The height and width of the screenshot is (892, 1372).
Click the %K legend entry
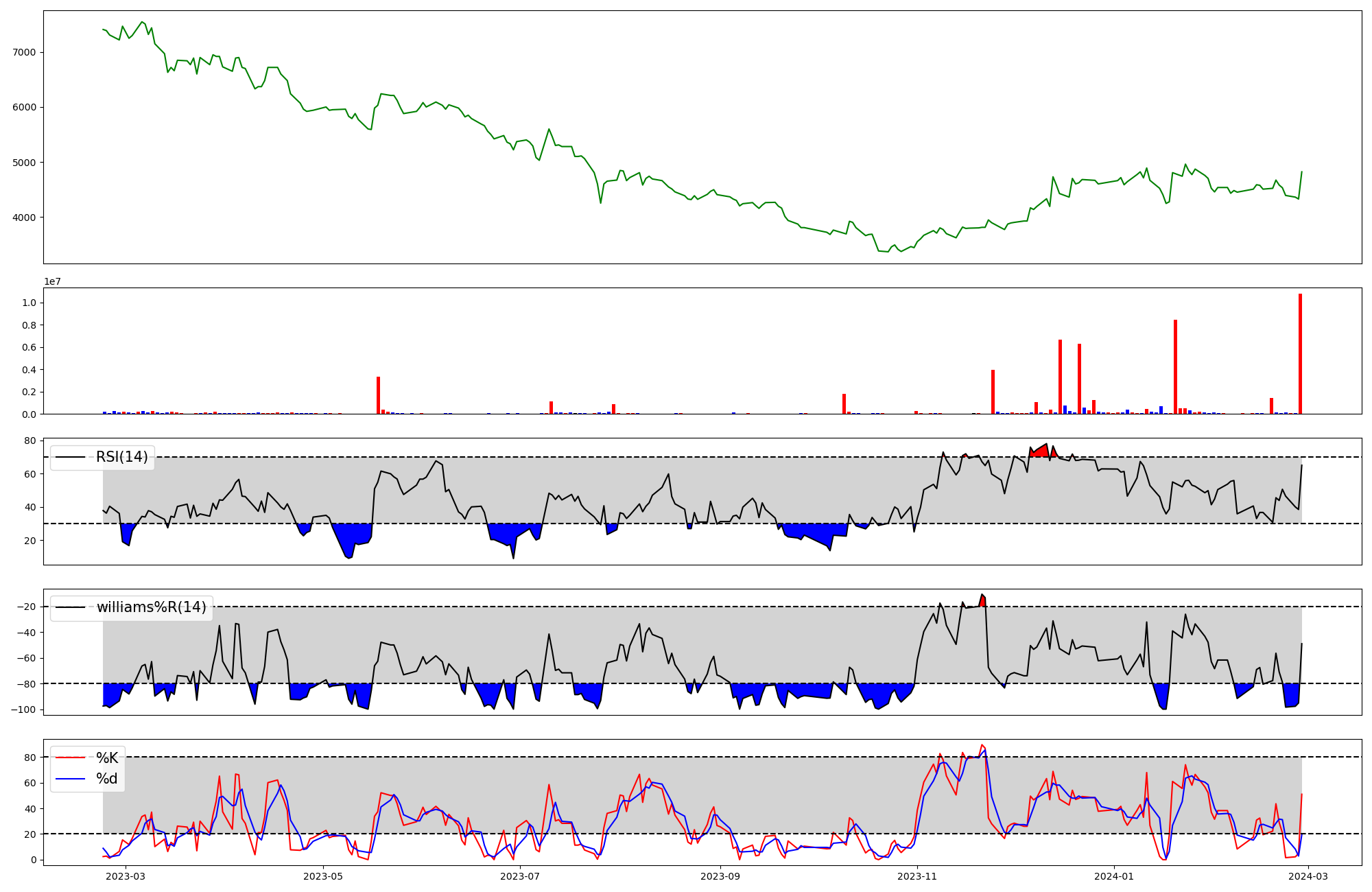pos(107,758)
